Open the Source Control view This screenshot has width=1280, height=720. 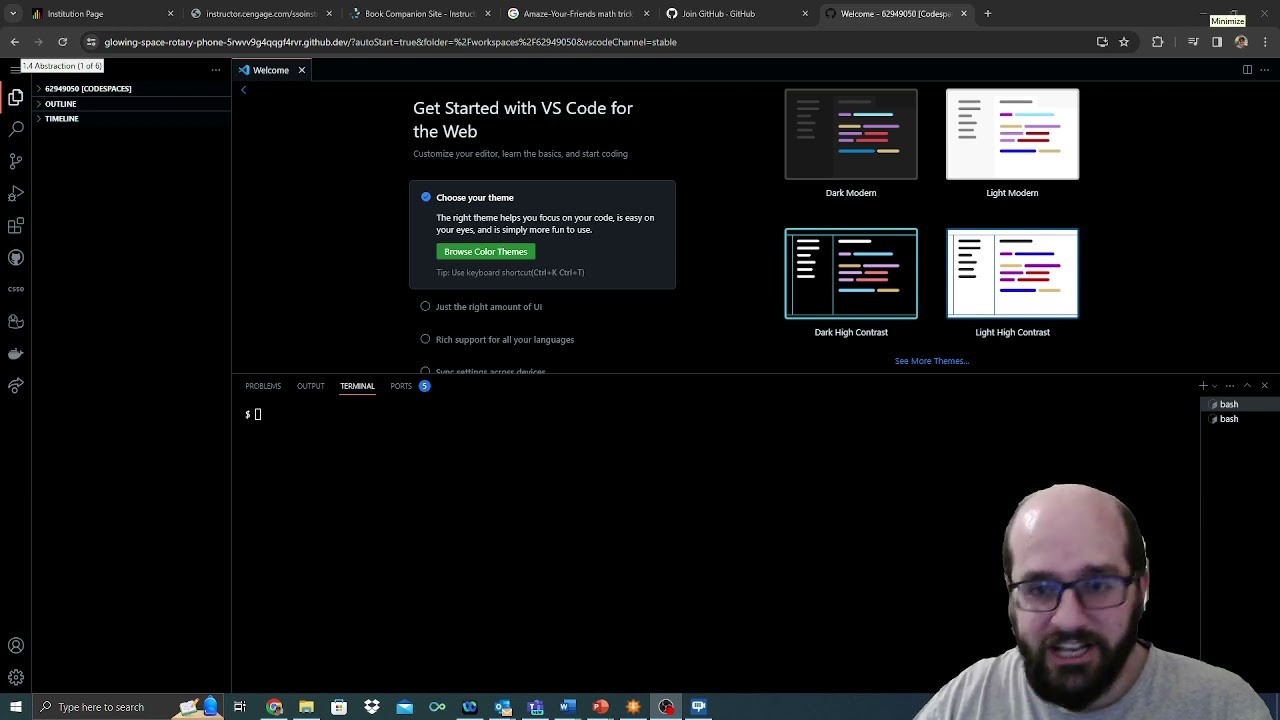click(15, 161)
